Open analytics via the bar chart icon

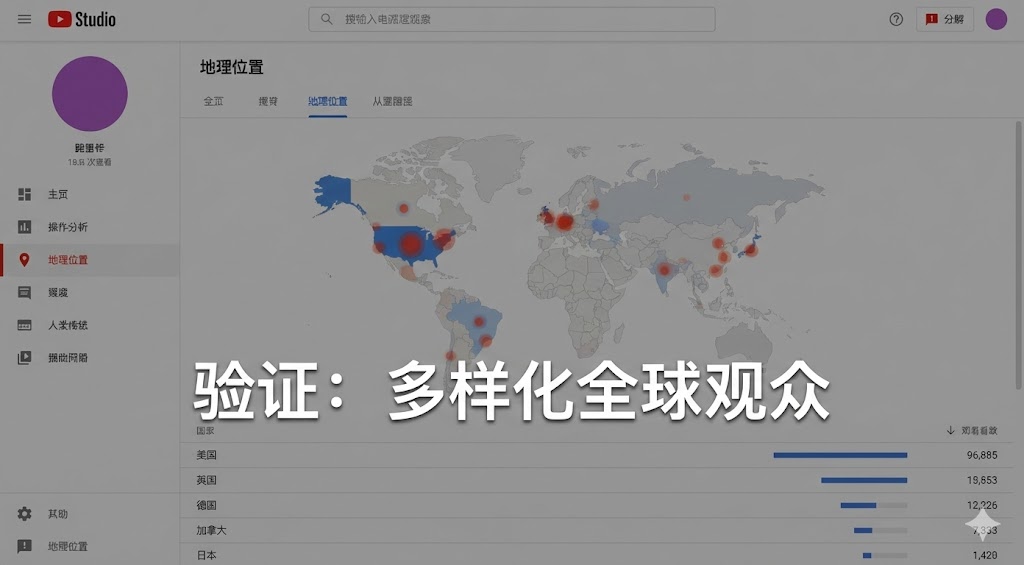click(25, 227)
